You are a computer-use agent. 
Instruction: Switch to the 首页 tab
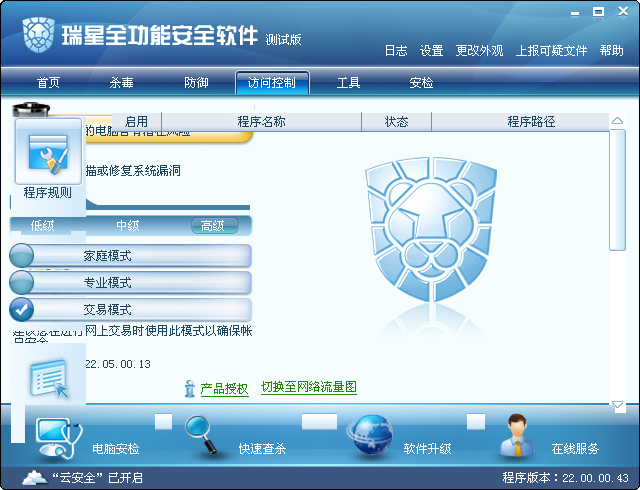[49, 83]
